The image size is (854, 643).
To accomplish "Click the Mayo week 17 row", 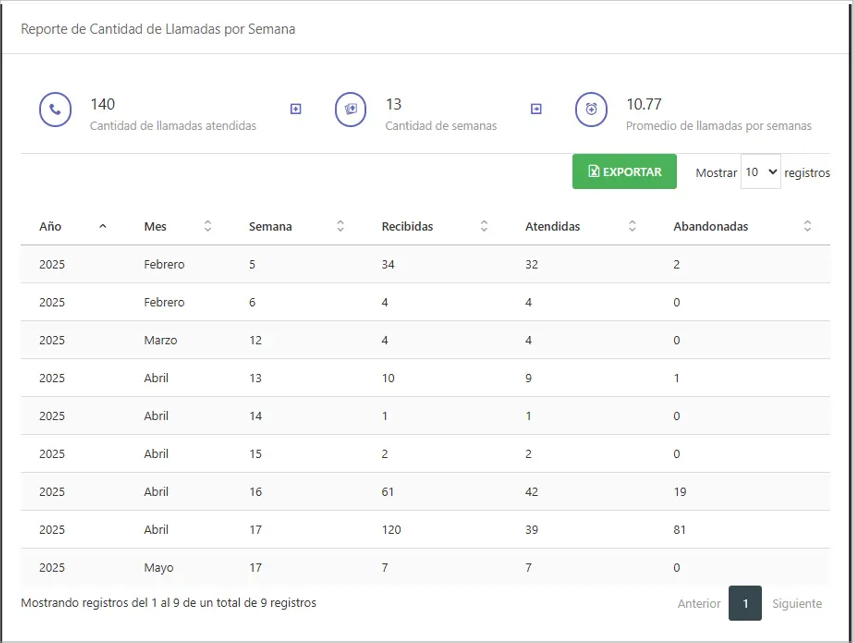I will coord(425,567).
